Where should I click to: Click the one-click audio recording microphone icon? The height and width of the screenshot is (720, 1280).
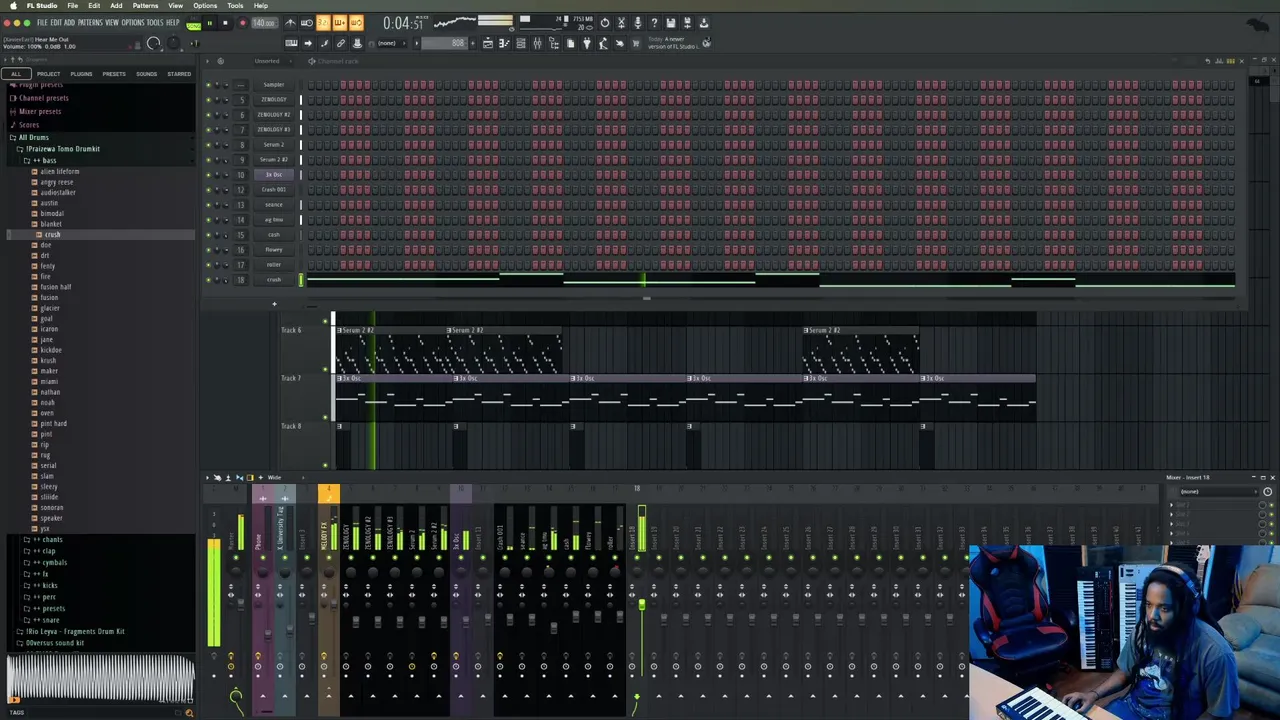point(638,23)
